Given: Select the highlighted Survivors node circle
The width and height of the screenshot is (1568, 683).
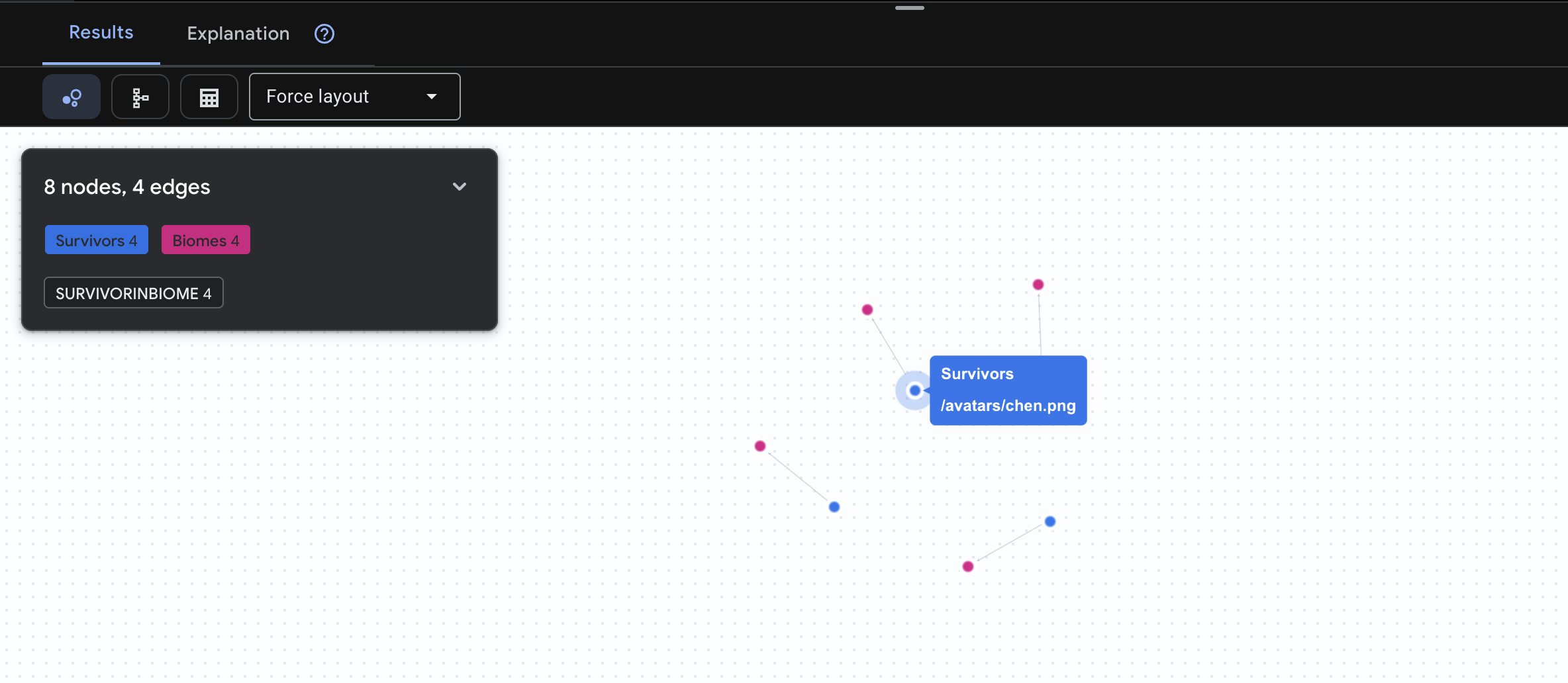Looking at the screenshot, I should [x=914, y=390].
